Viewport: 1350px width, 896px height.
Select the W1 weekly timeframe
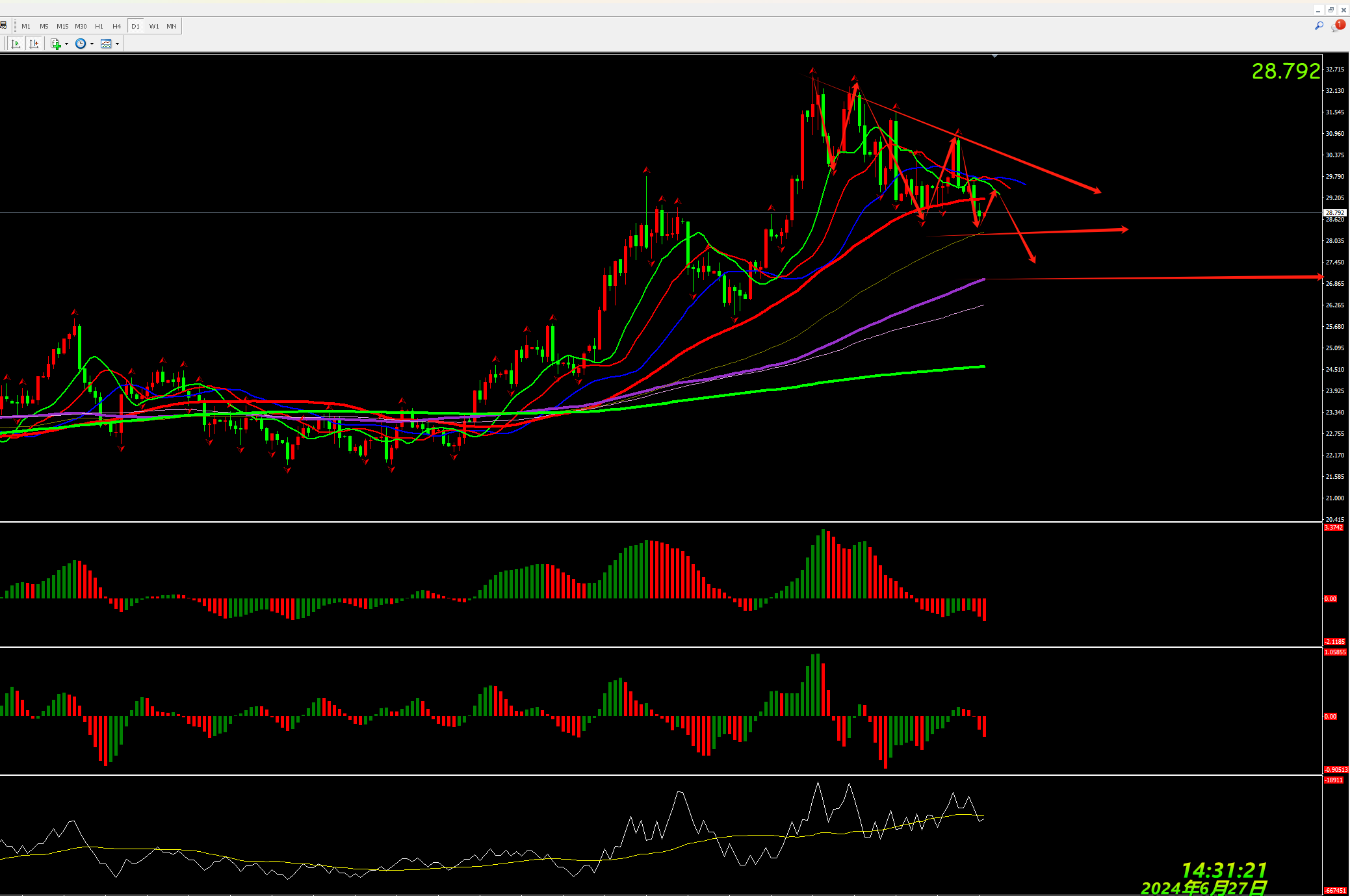[154, 26]
